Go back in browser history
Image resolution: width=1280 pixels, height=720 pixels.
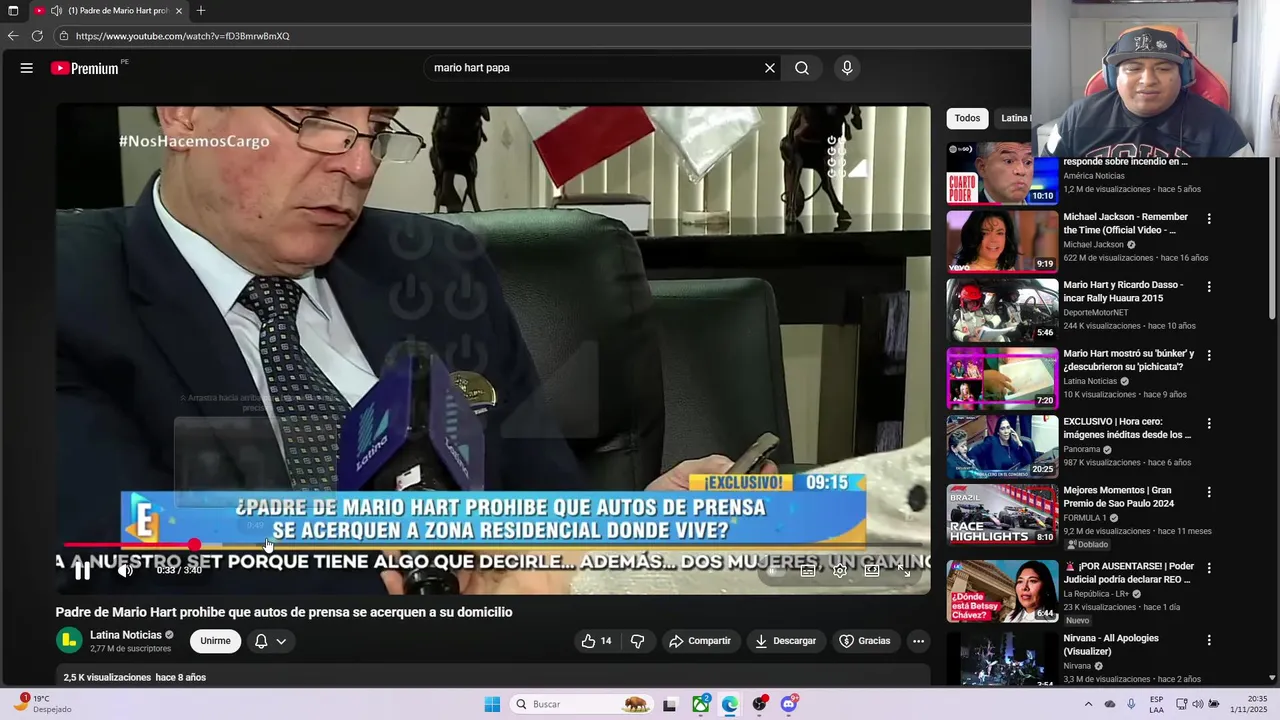[13, 36]
